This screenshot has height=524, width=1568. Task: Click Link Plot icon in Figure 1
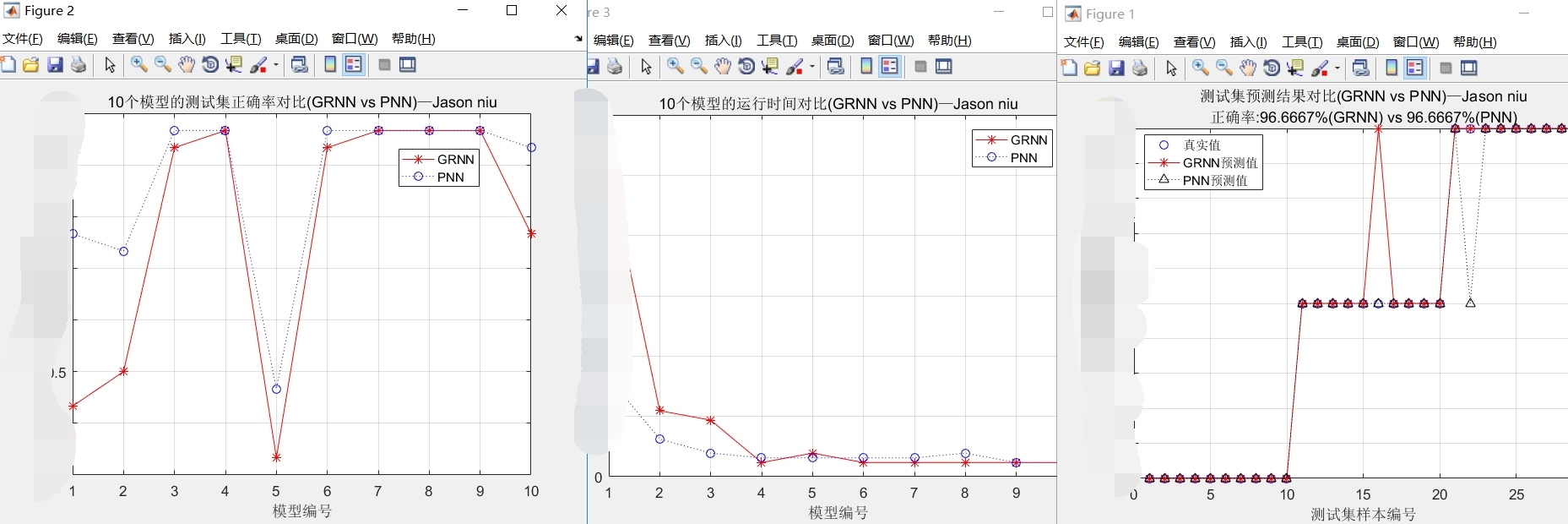(x=1361, y=68)
